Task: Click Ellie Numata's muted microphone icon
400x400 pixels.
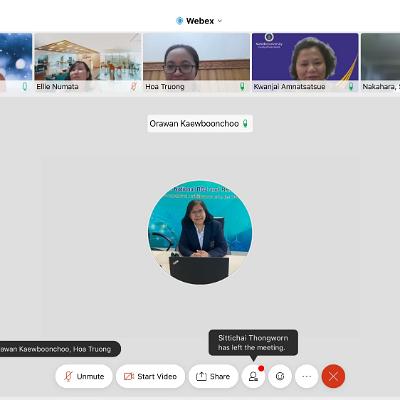Action: click(x=133, y=87)
